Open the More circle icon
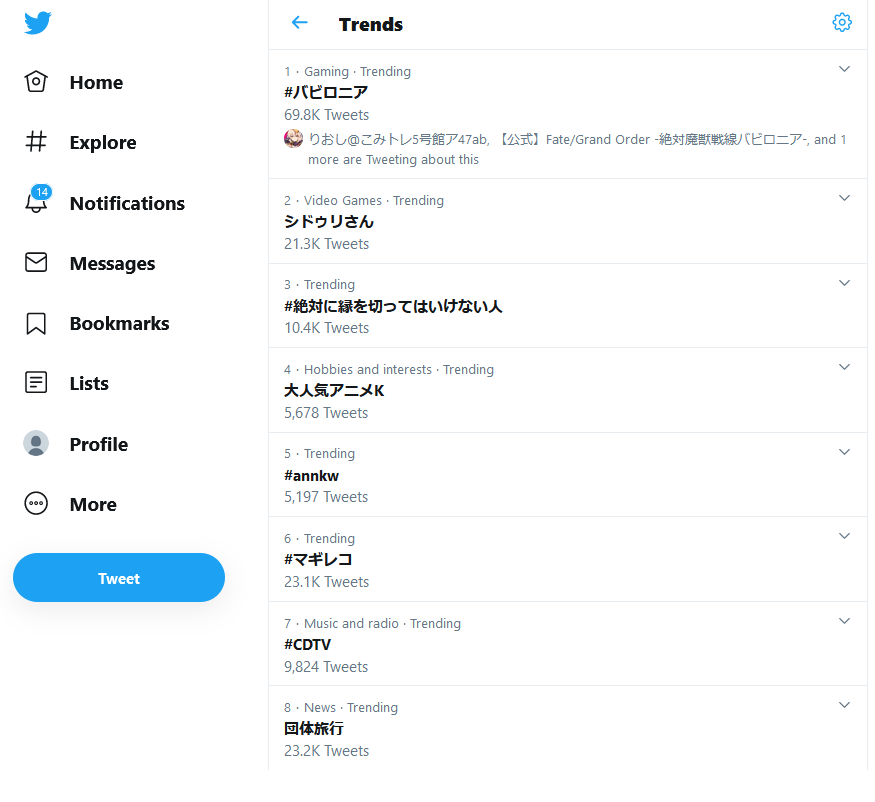The height and width of the screenshot is (802, 875). pyautogui.click(x=36, y=504)
